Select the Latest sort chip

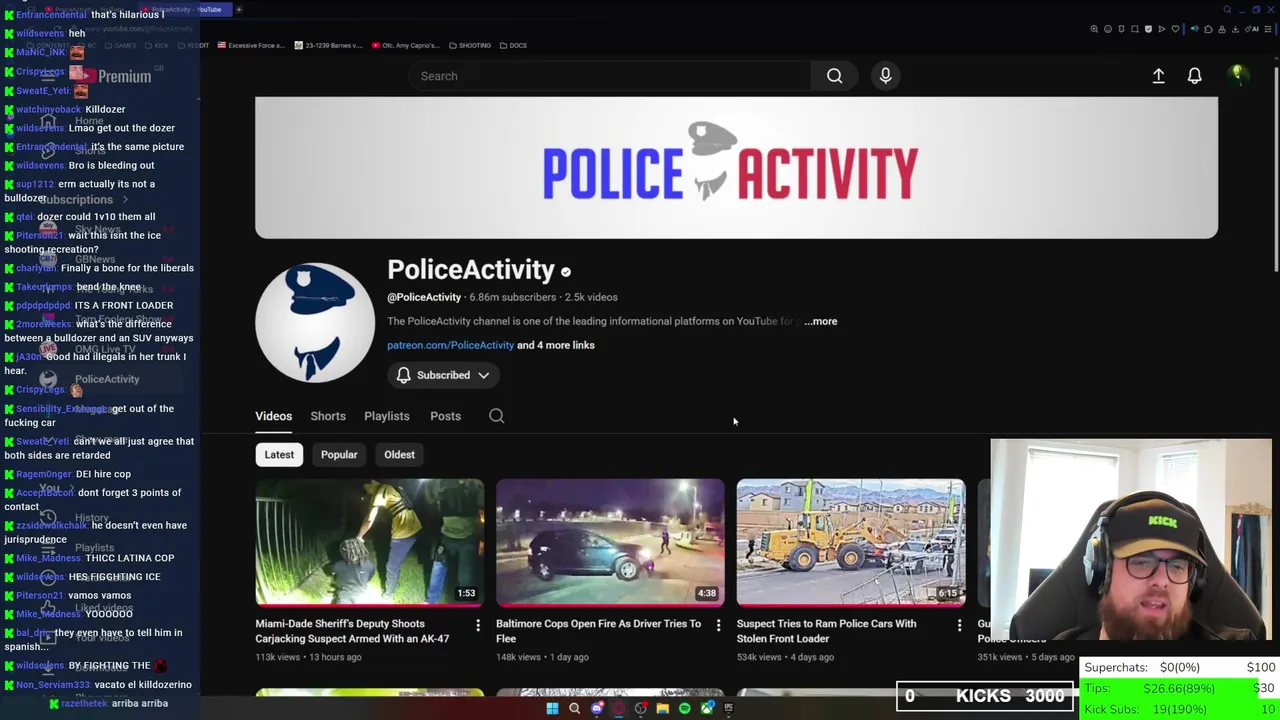tap(279, 454)
